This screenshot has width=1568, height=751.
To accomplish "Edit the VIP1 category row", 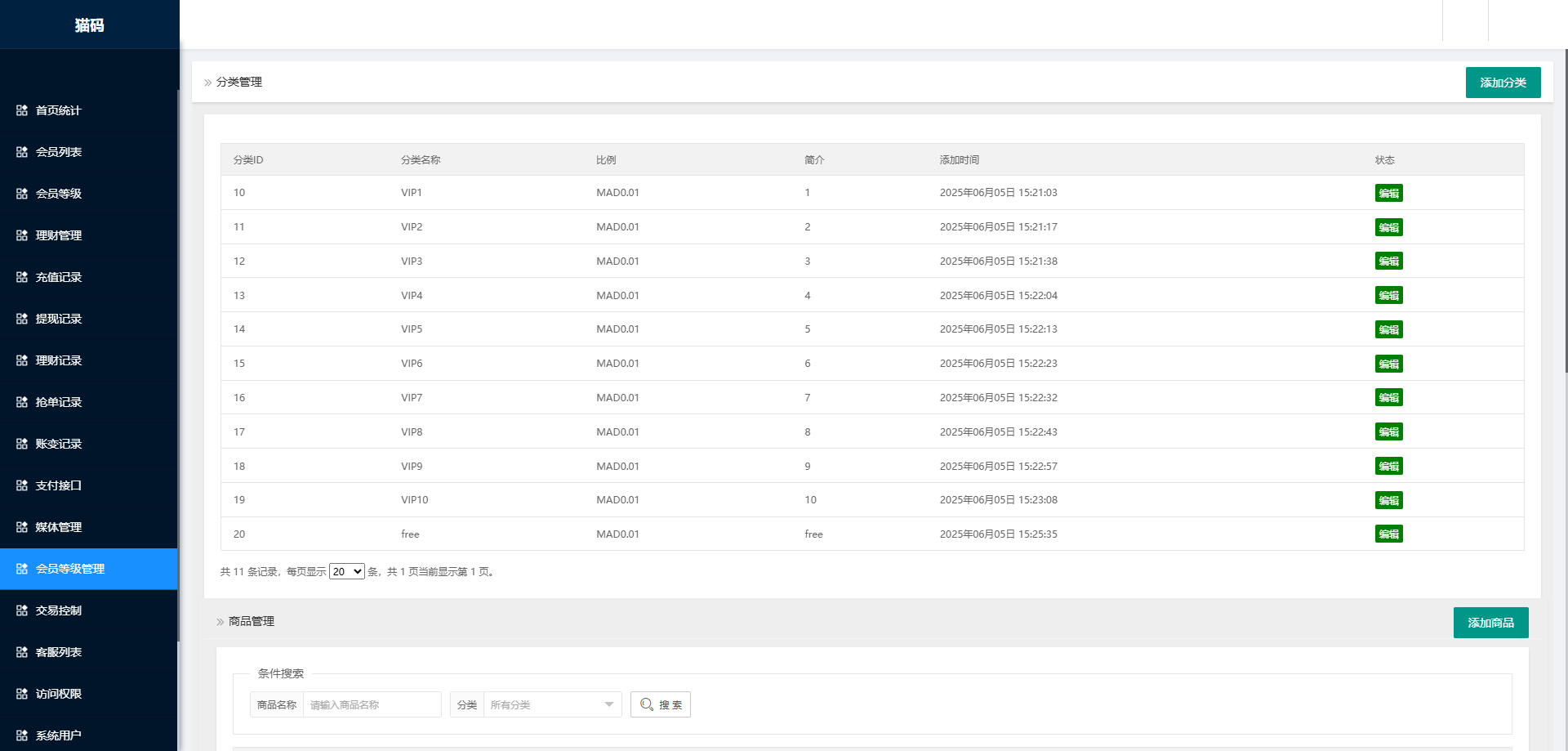I will pyautogui.click(x=1388, y=194).
